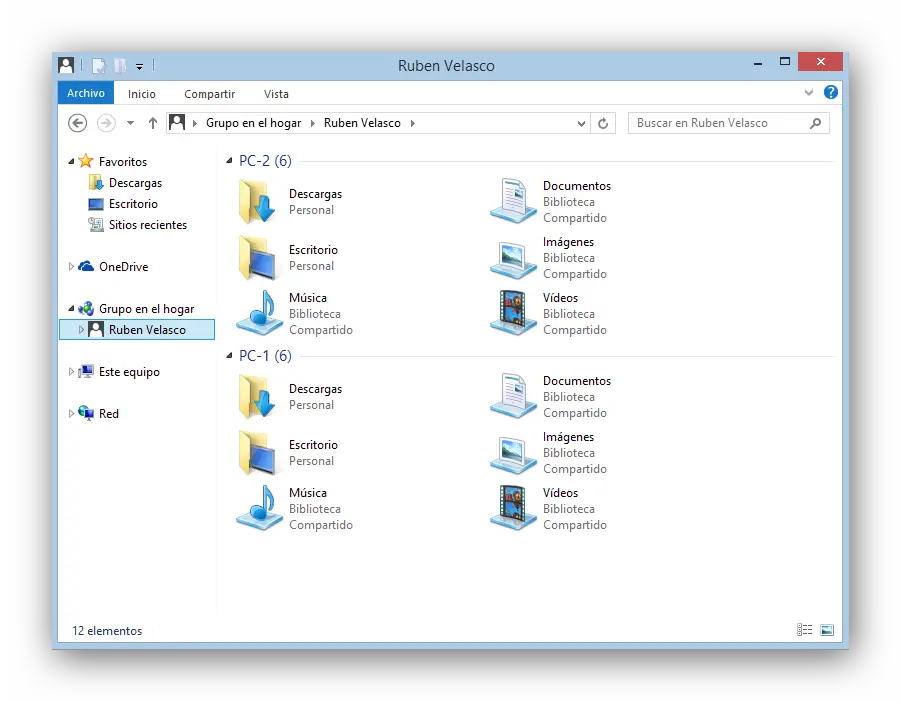This screenshot has width=901, height=702.
Task: Click Grupo en el hogar breadcrumb
Action: [253, 123]
